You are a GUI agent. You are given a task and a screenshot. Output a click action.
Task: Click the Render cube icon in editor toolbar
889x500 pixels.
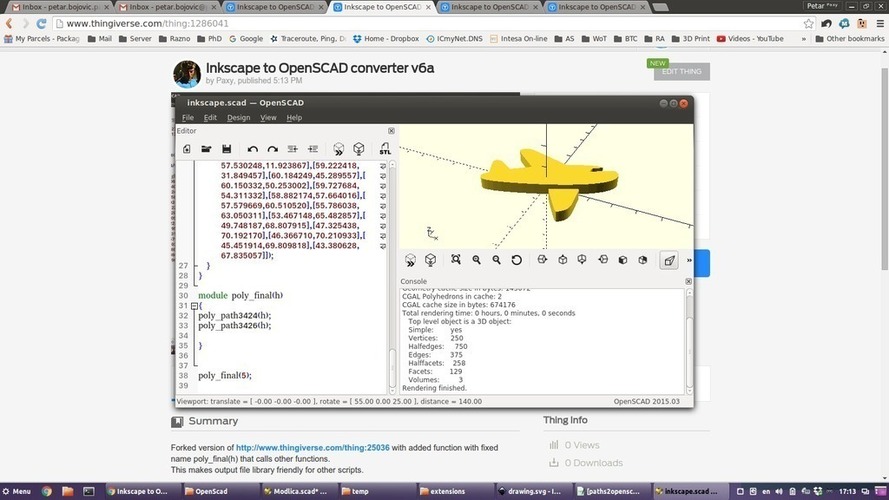coord(359,149)
